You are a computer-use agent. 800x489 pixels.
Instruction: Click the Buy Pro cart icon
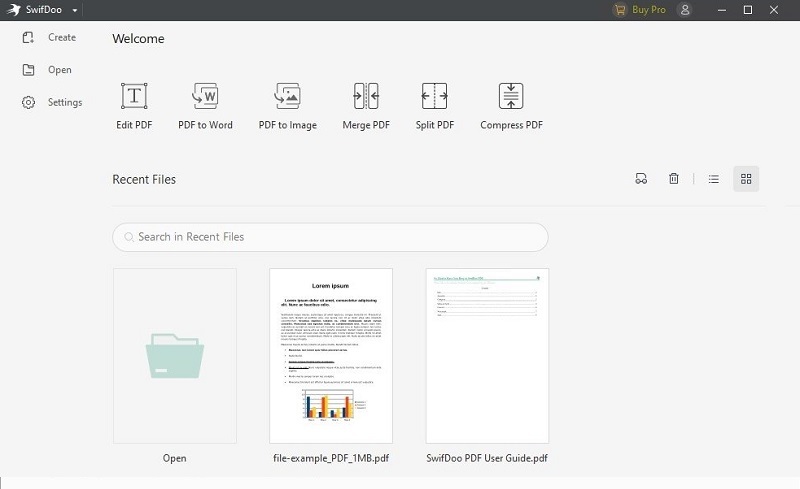point(620,10)
